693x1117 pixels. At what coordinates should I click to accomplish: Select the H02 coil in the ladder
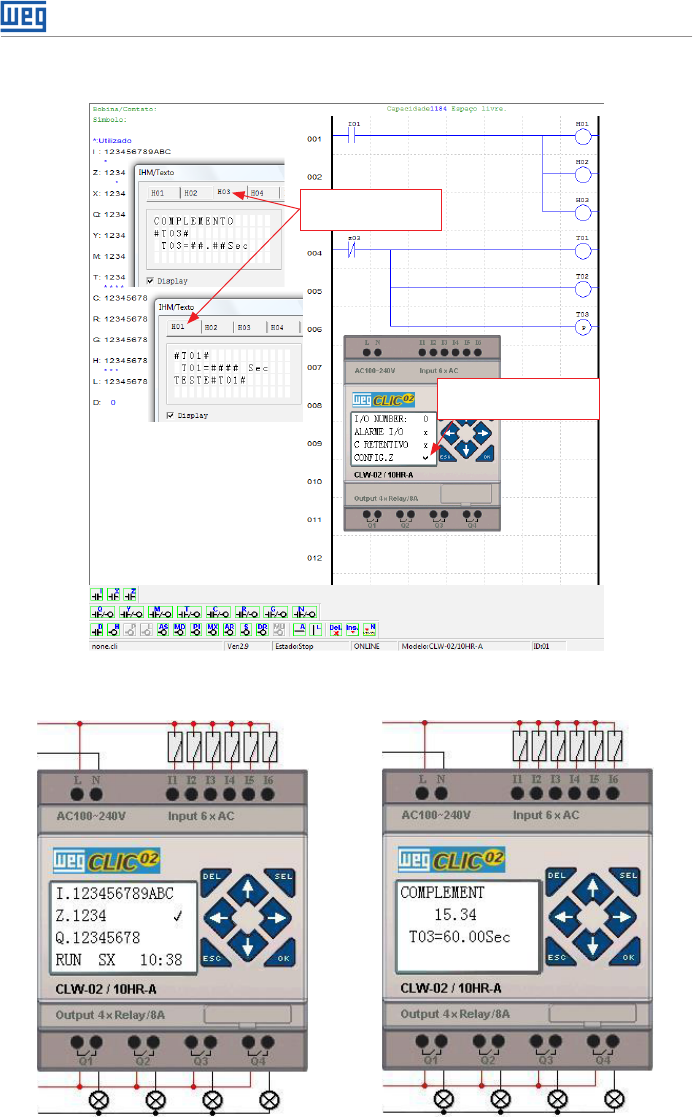tap(583, 173)
